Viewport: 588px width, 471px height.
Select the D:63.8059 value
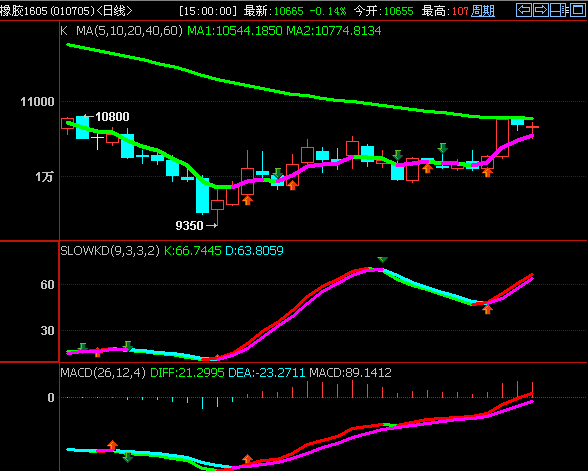pos(254,250)
